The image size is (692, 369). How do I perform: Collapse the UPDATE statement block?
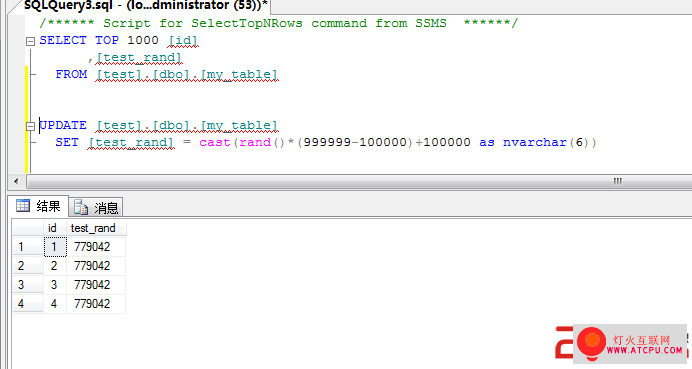pos(30,126)
